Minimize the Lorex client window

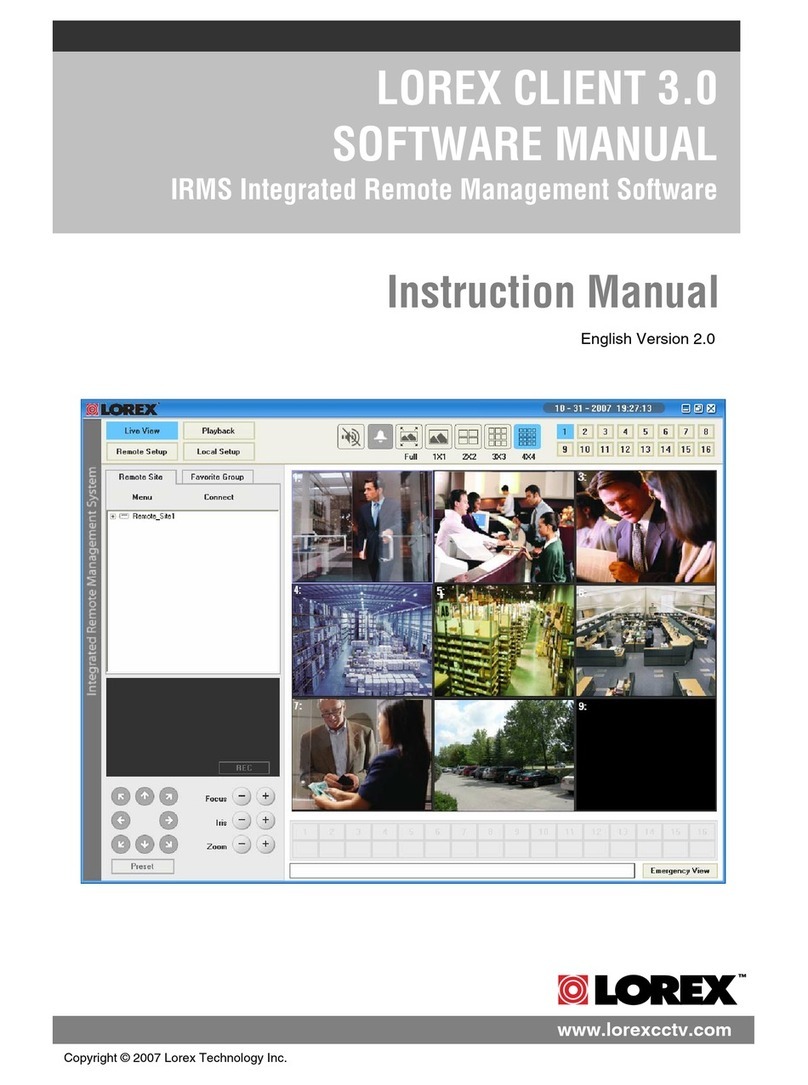(686, 408)
